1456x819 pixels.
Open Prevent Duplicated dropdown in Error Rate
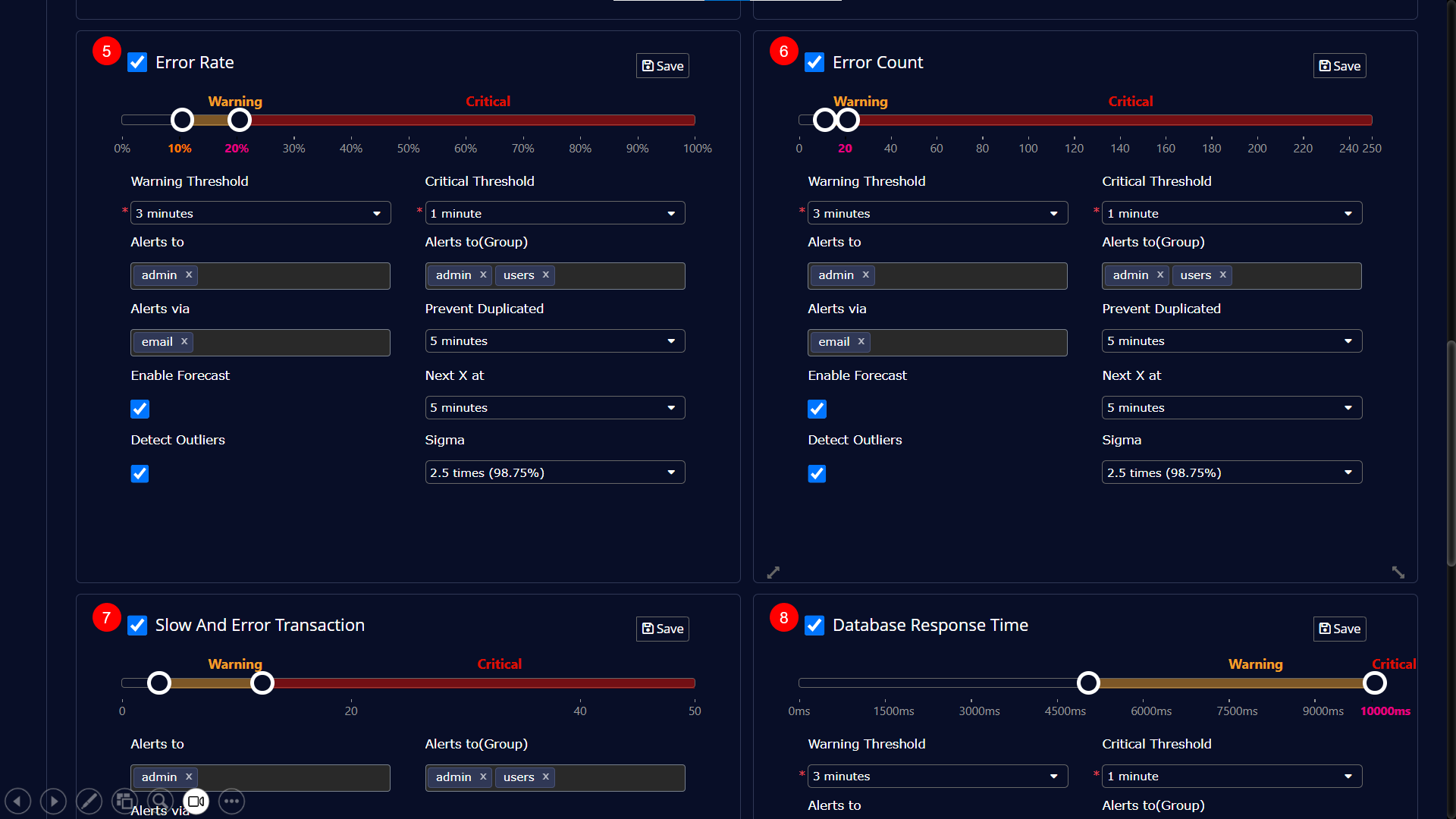pos(554,341)
